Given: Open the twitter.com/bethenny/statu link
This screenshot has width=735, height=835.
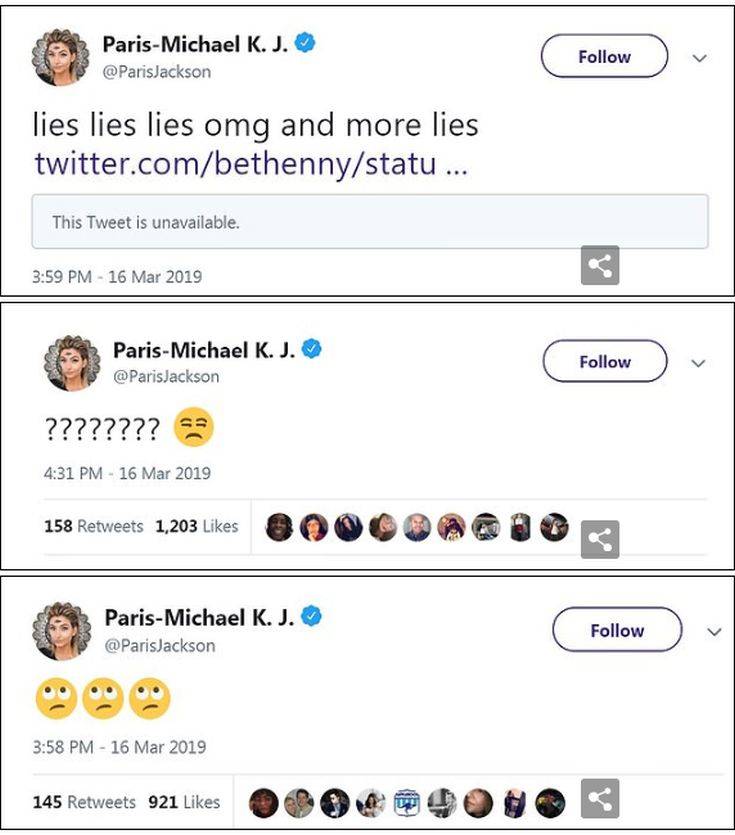Looking at the screenshot, I should point(235,163).
